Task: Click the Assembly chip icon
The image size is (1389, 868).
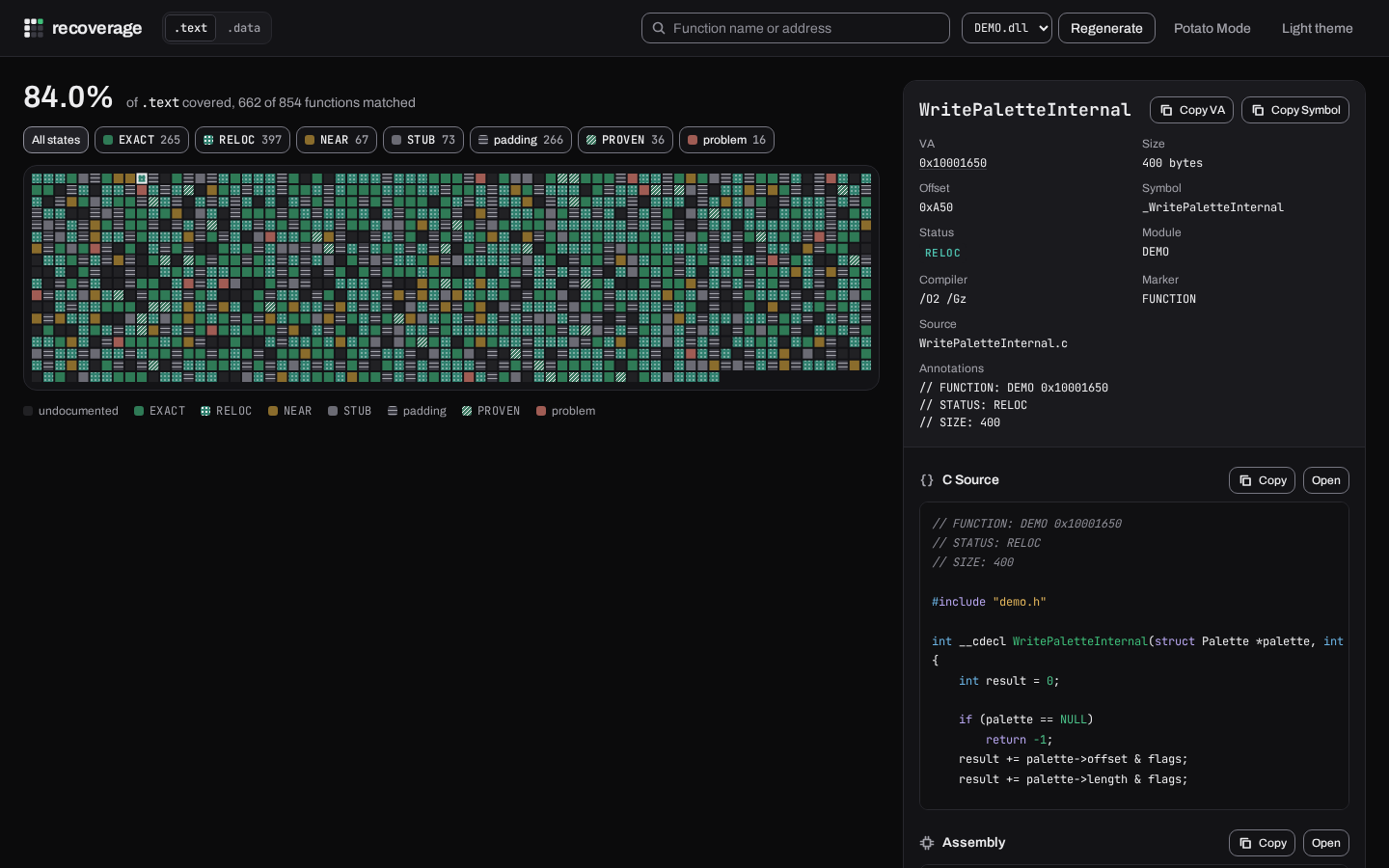Action: pos(927,843)
